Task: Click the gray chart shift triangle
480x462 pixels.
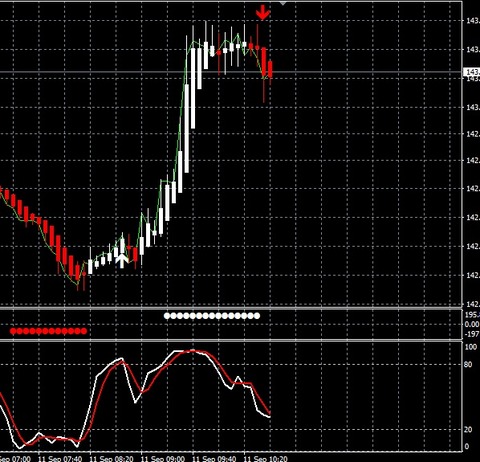Action: pos(283,3)
